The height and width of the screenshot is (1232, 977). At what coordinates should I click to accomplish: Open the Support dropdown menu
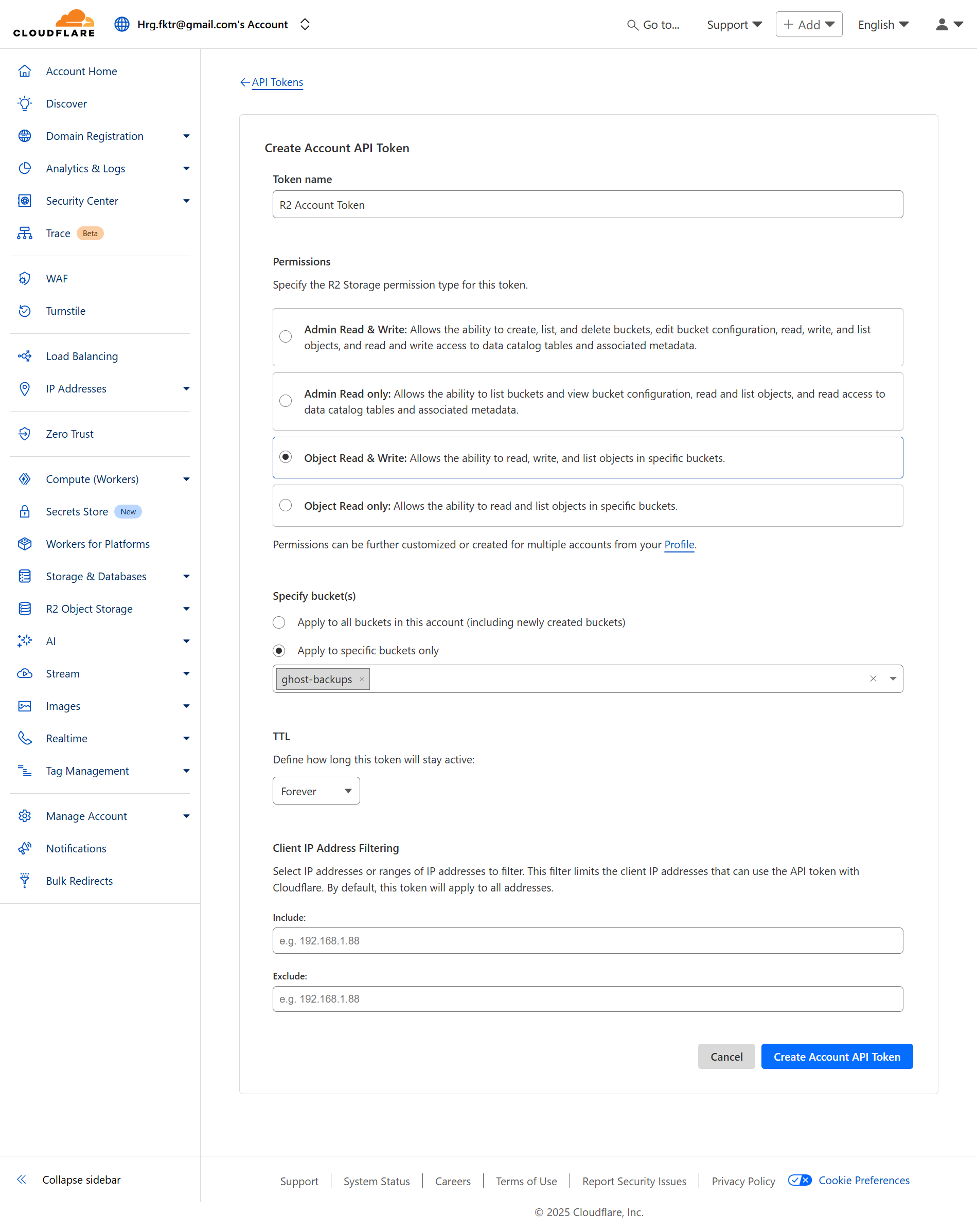734,25
